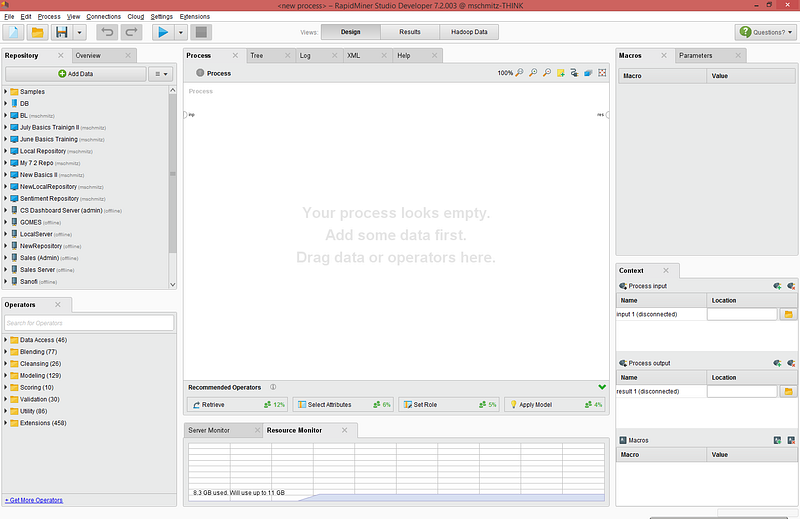Reset the process canvas zoom
Screen dimensions: 800x519
coord(519,73)
